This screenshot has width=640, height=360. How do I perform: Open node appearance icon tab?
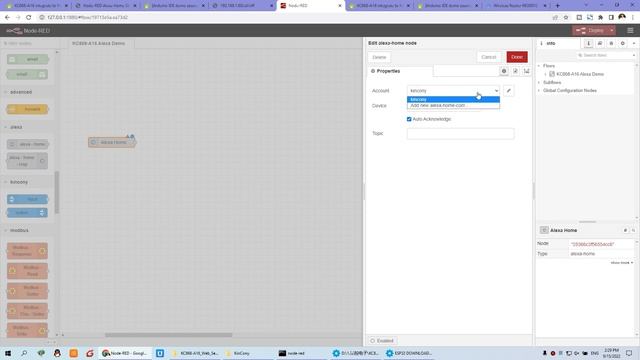click(527, 71)
